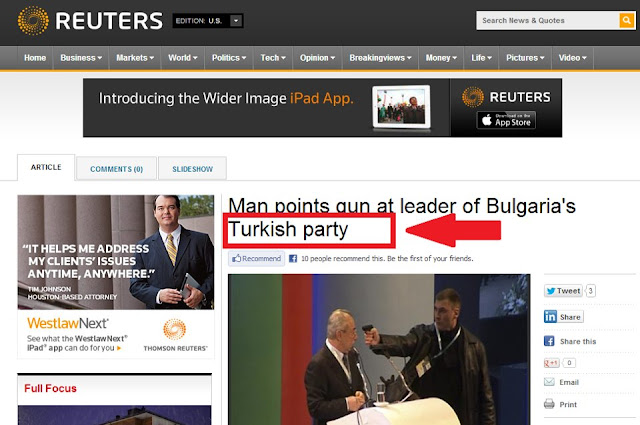Screen dimensions: 640x425
Task: Click the WestlawNext attorney advertisement image
Action: click(116, 252)
